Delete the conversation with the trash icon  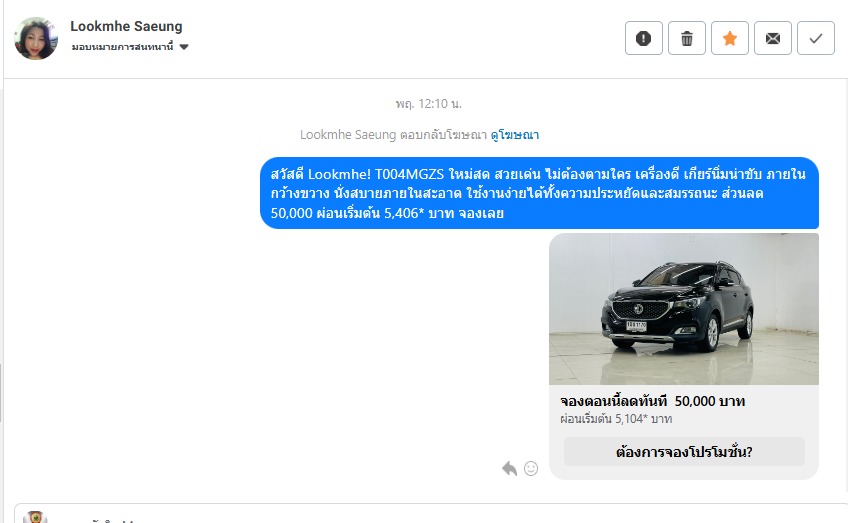pyautogui.click(x=687, y=38)
